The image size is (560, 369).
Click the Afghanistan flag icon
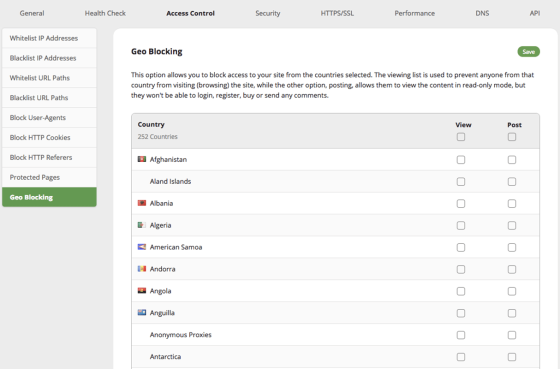point(142,159)
